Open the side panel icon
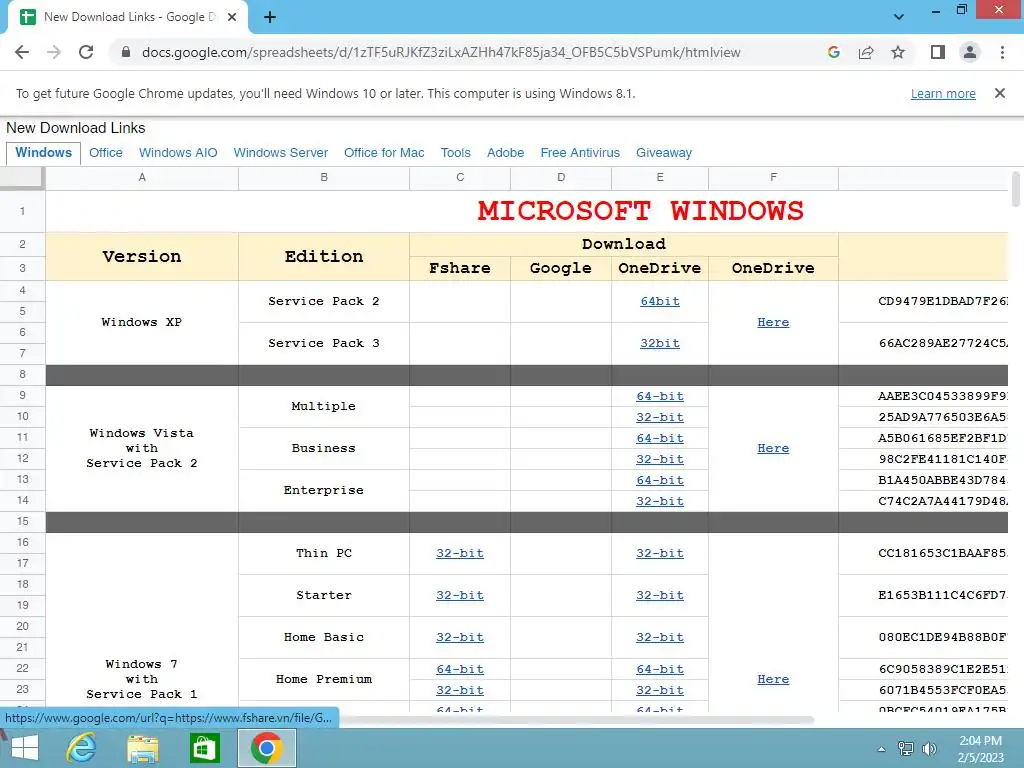This screenshot has width=1024, height=768. click(x=938, y=52)
